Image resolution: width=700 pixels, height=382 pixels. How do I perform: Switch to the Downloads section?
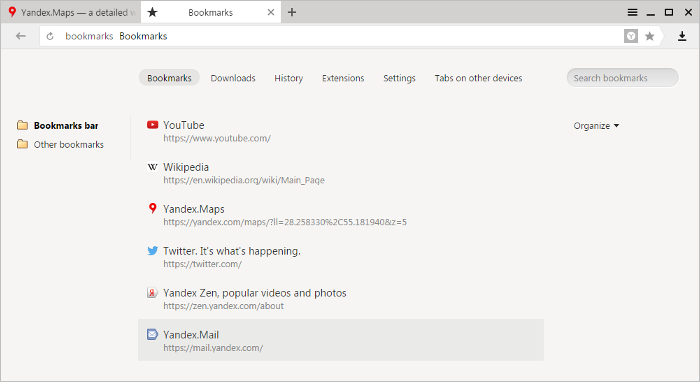(x=233, y=78)
